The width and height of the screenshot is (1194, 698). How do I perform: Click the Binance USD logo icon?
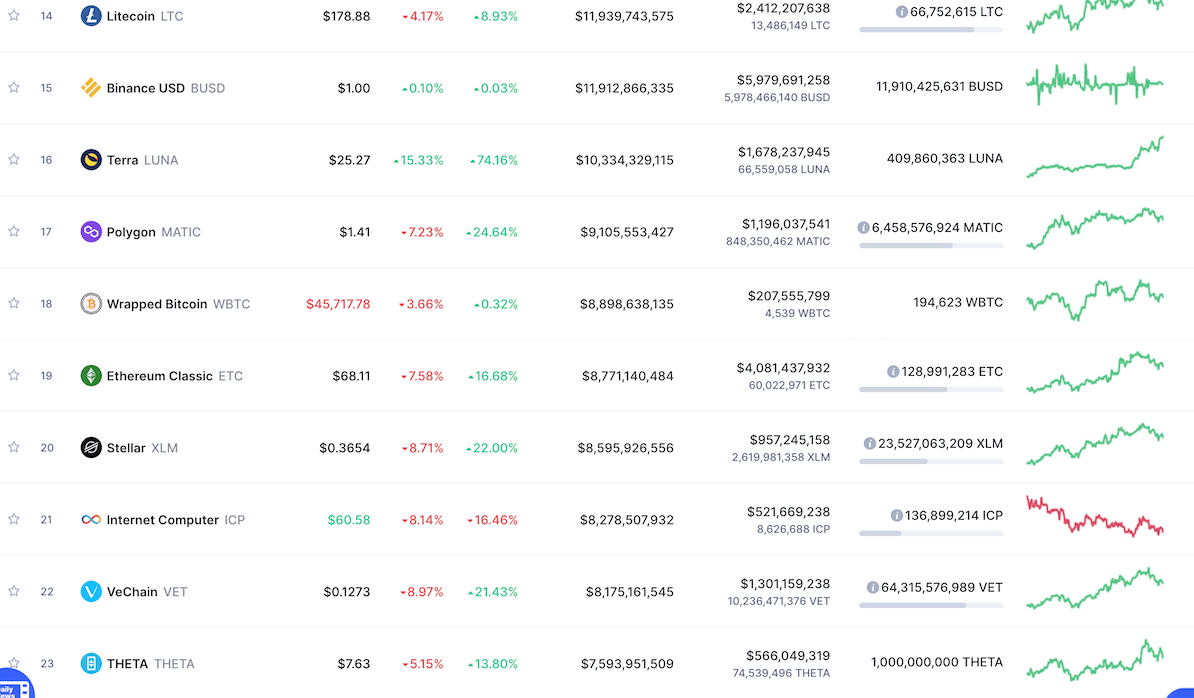91,88
